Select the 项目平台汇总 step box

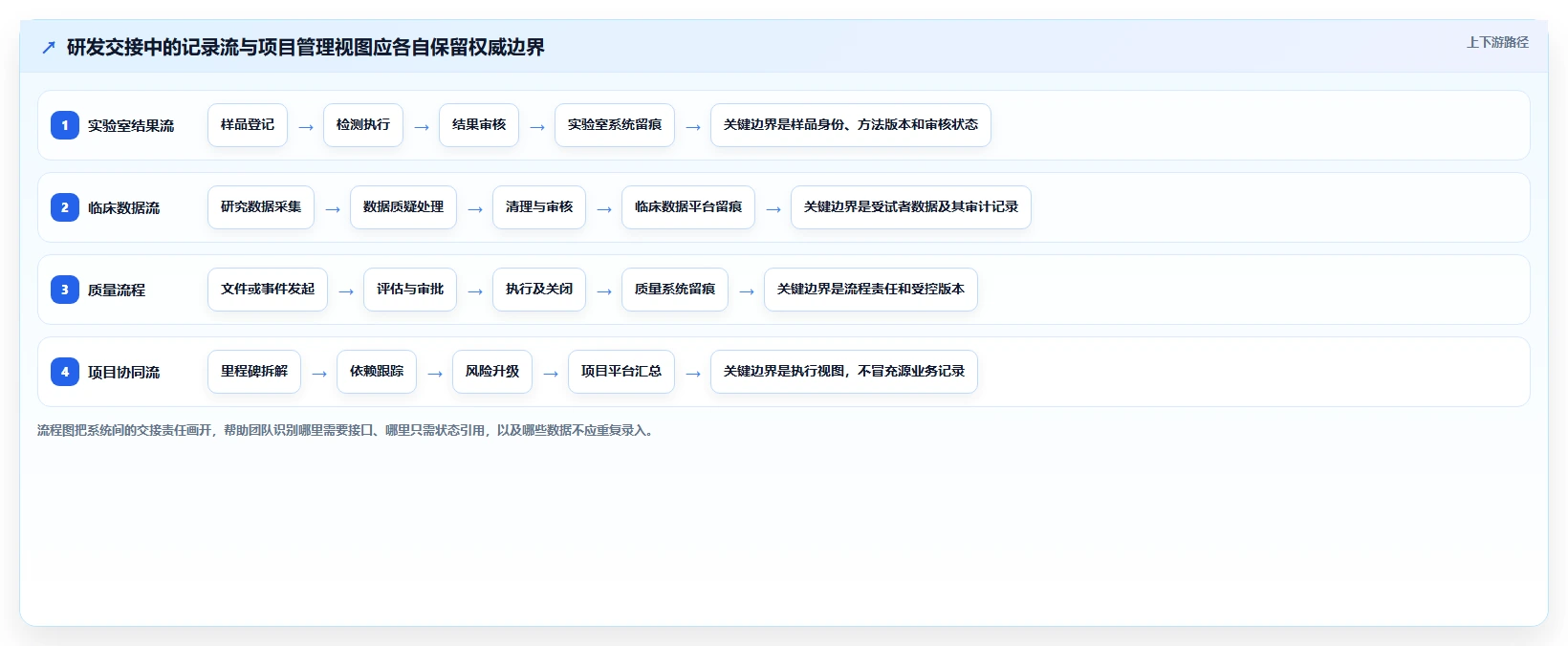(621, 372)
